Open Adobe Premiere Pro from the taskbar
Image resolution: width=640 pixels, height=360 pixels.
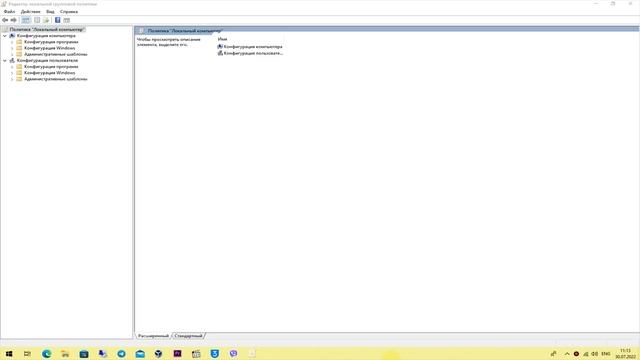[x=177, y=353]
